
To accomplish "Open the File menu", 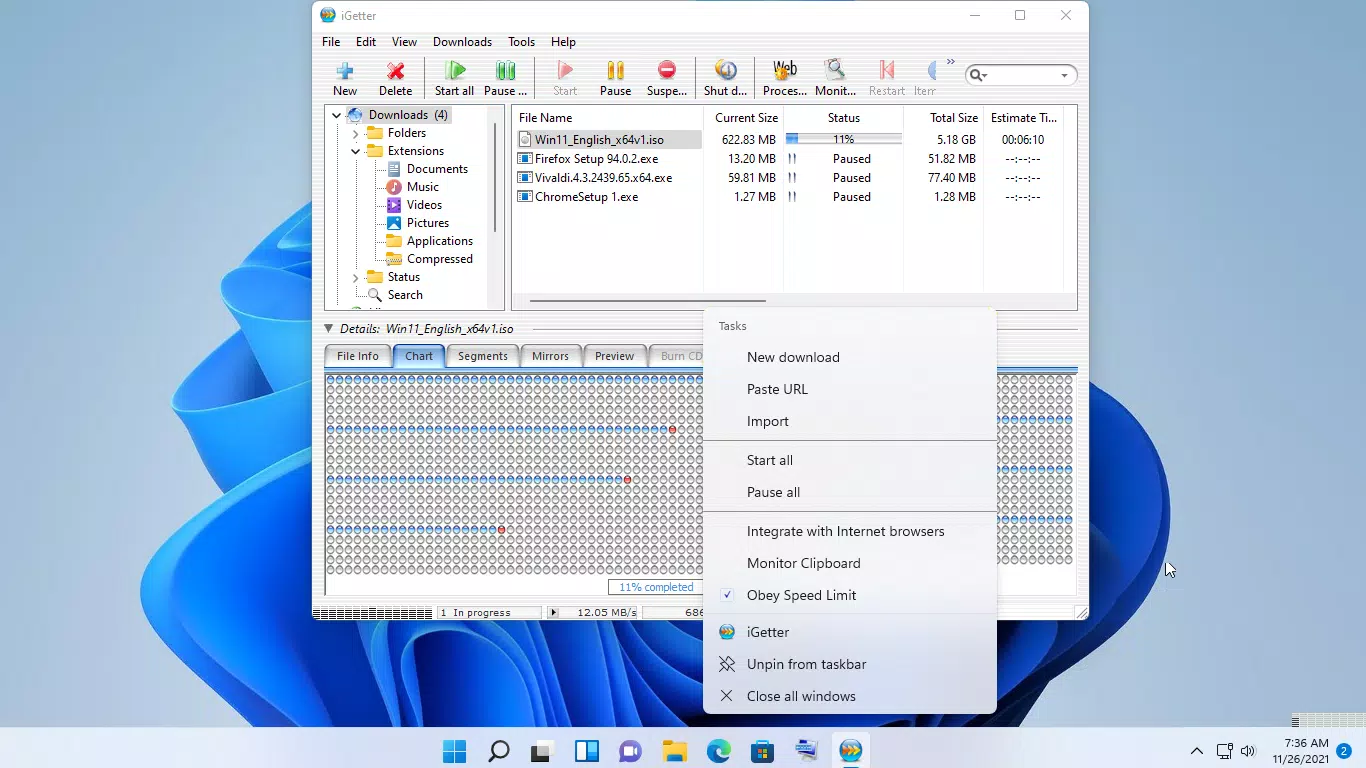I will click(x=331, y=42).
